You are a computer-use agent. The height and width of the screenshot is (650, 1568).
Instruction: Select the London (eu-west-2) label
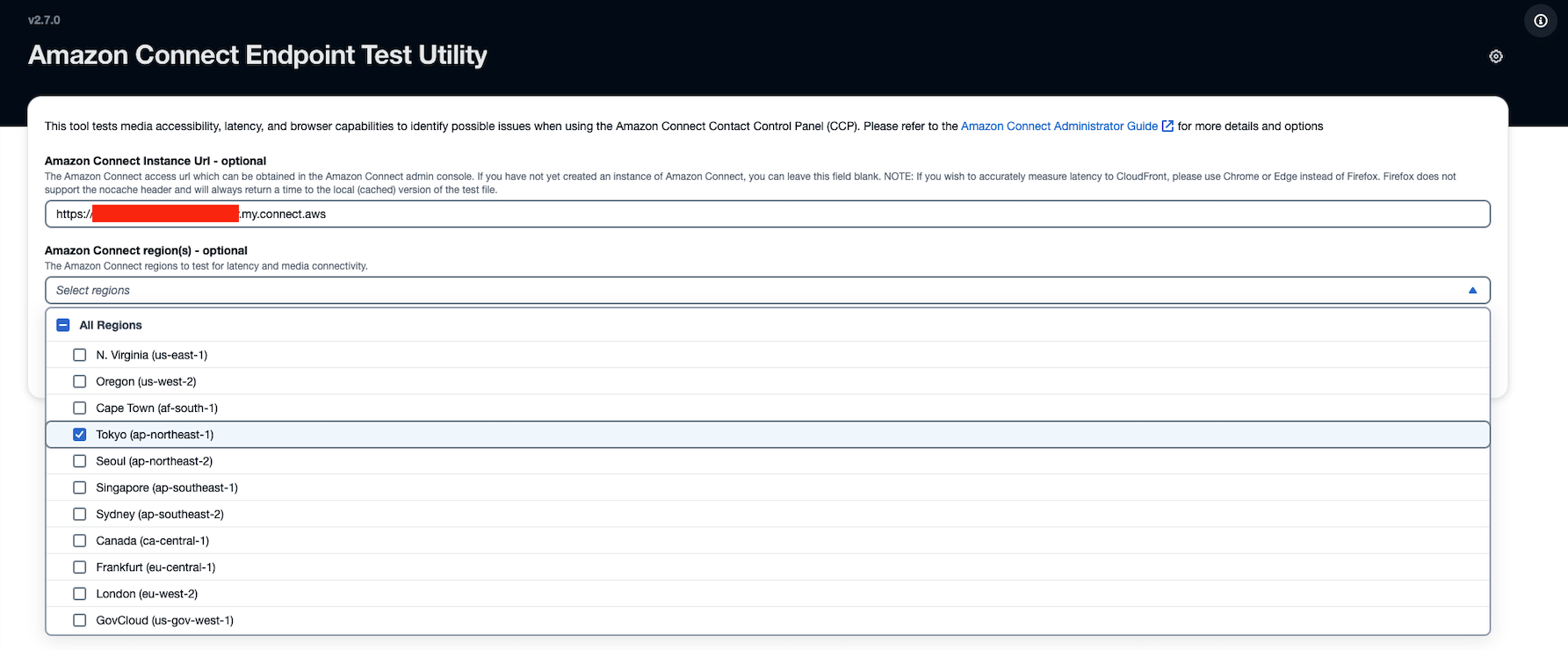click(147, 594)
